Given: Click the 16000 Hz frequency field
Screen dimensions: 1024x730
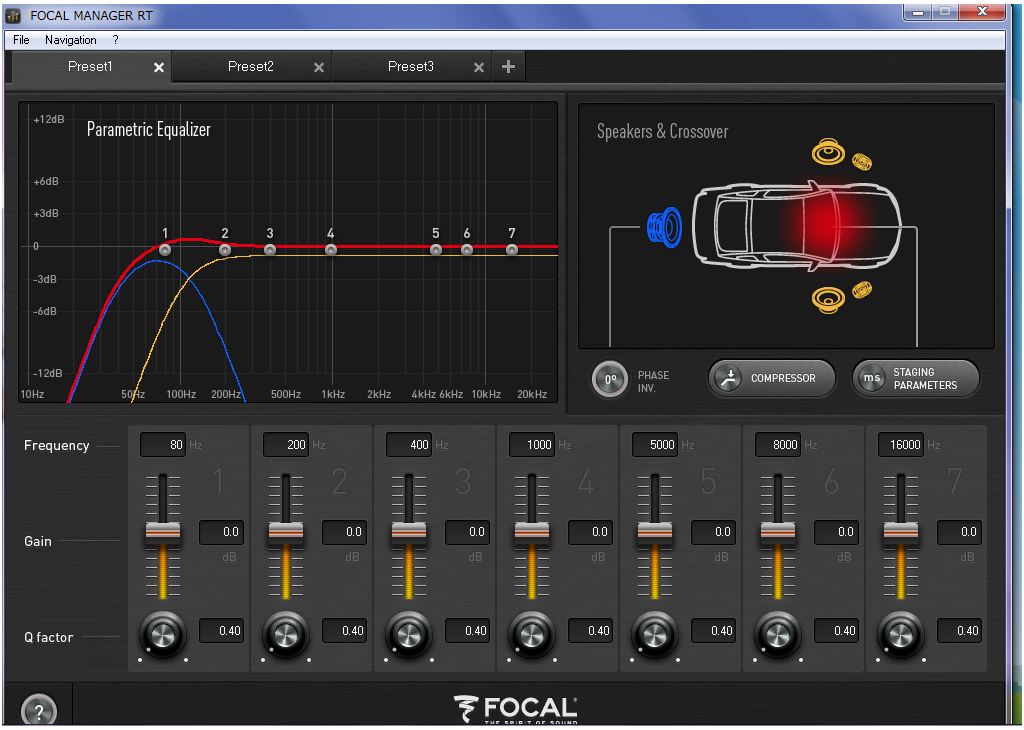Looking at the screenshot, I should point(901,445).
